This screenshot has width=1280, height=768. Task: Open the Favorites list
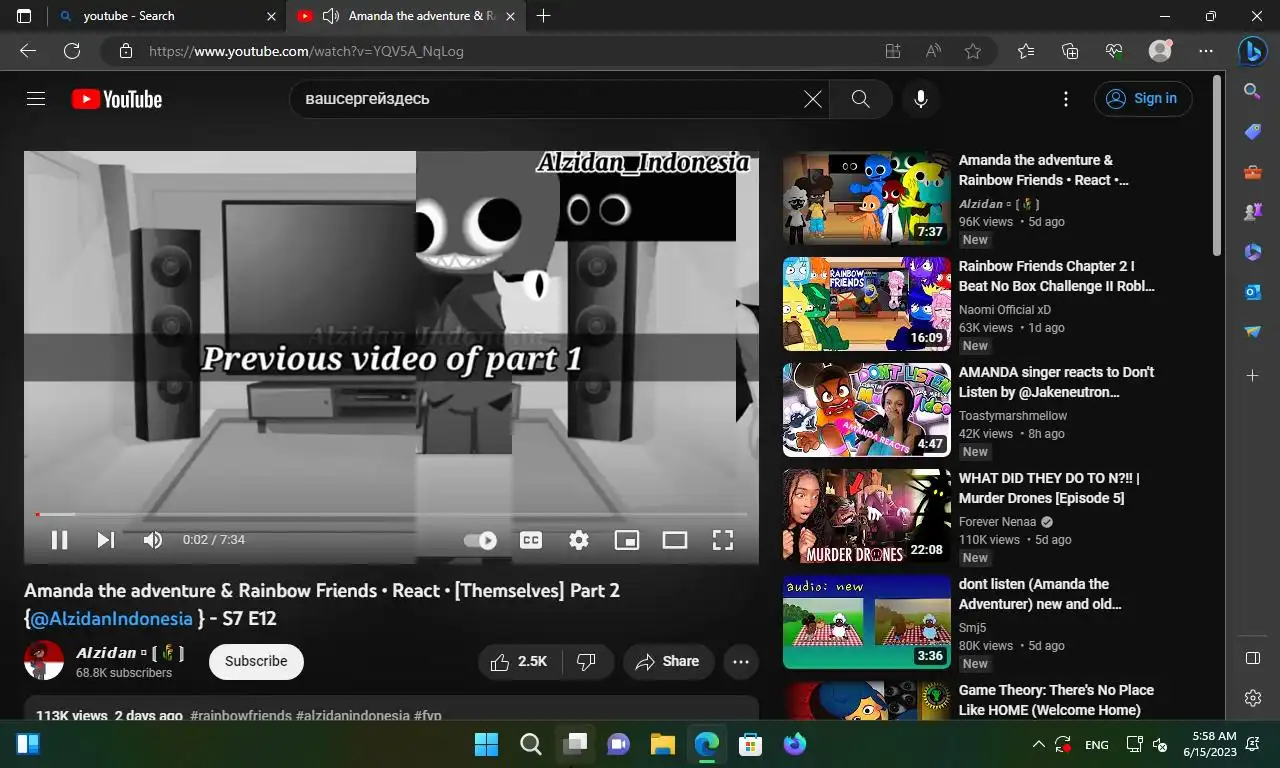pyautogui.click(x=1026, y=51)
